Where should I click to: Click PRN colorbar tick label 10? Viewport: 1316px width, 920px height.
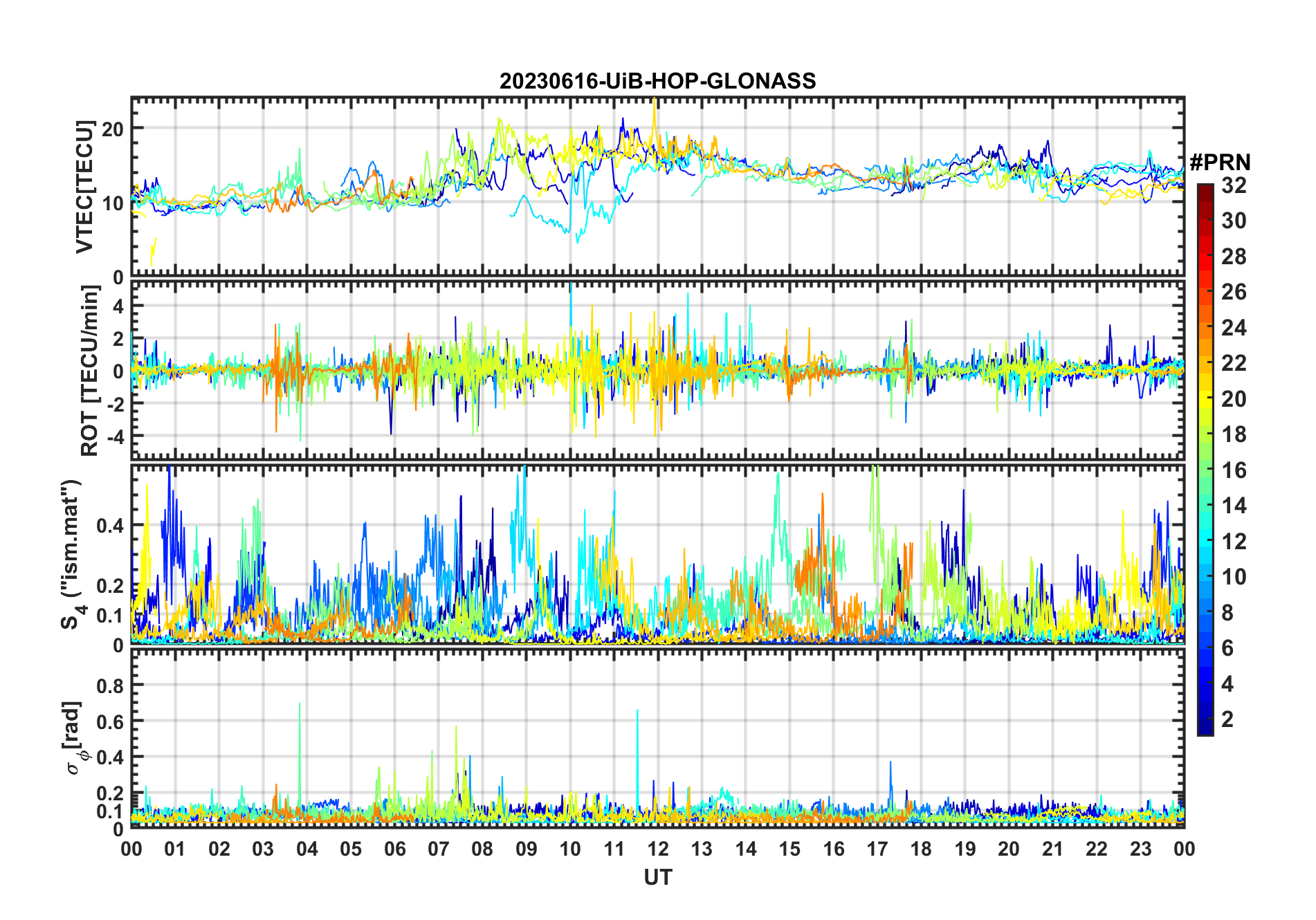(x=1234, y=577)
